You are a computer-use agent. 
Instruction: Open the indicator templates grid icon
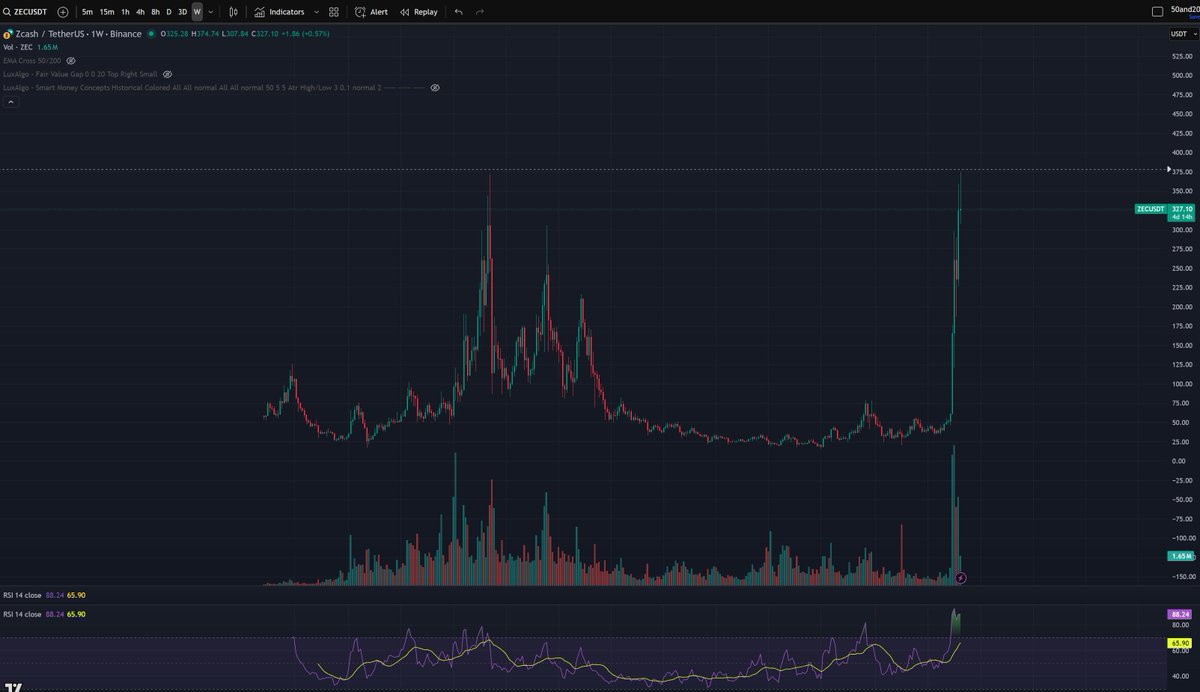[334, 12]
